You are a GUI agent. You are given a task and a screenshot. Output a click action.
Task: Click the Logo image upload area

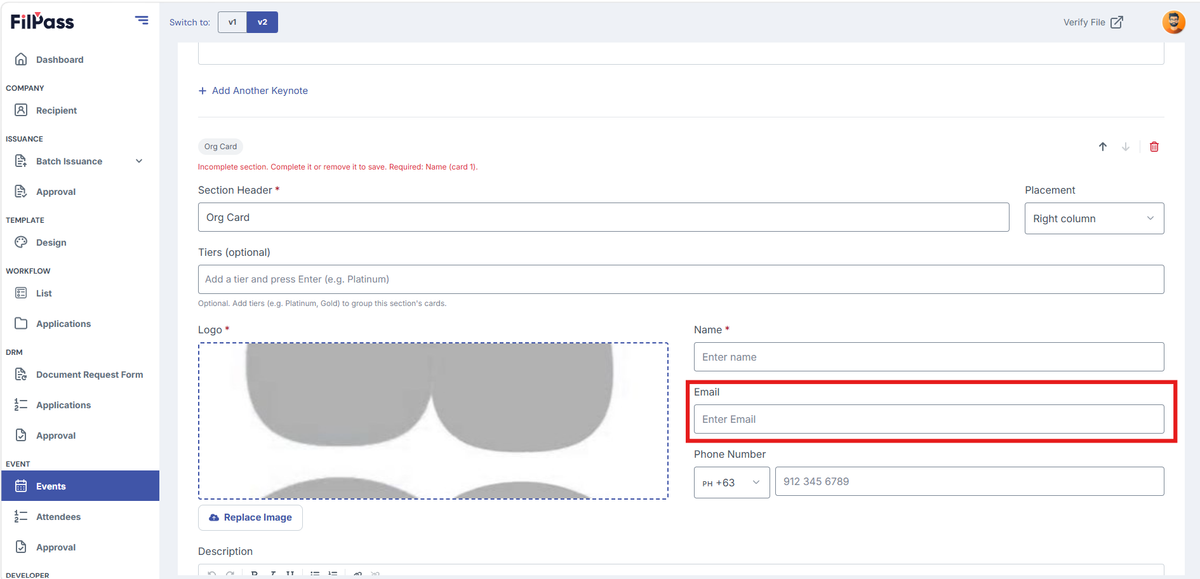433,420
